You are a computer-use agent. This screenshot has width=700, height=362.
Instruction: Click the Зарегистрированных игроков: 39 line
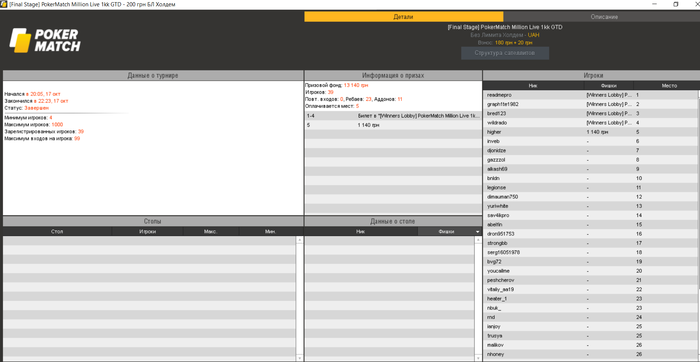pos(44,132)
